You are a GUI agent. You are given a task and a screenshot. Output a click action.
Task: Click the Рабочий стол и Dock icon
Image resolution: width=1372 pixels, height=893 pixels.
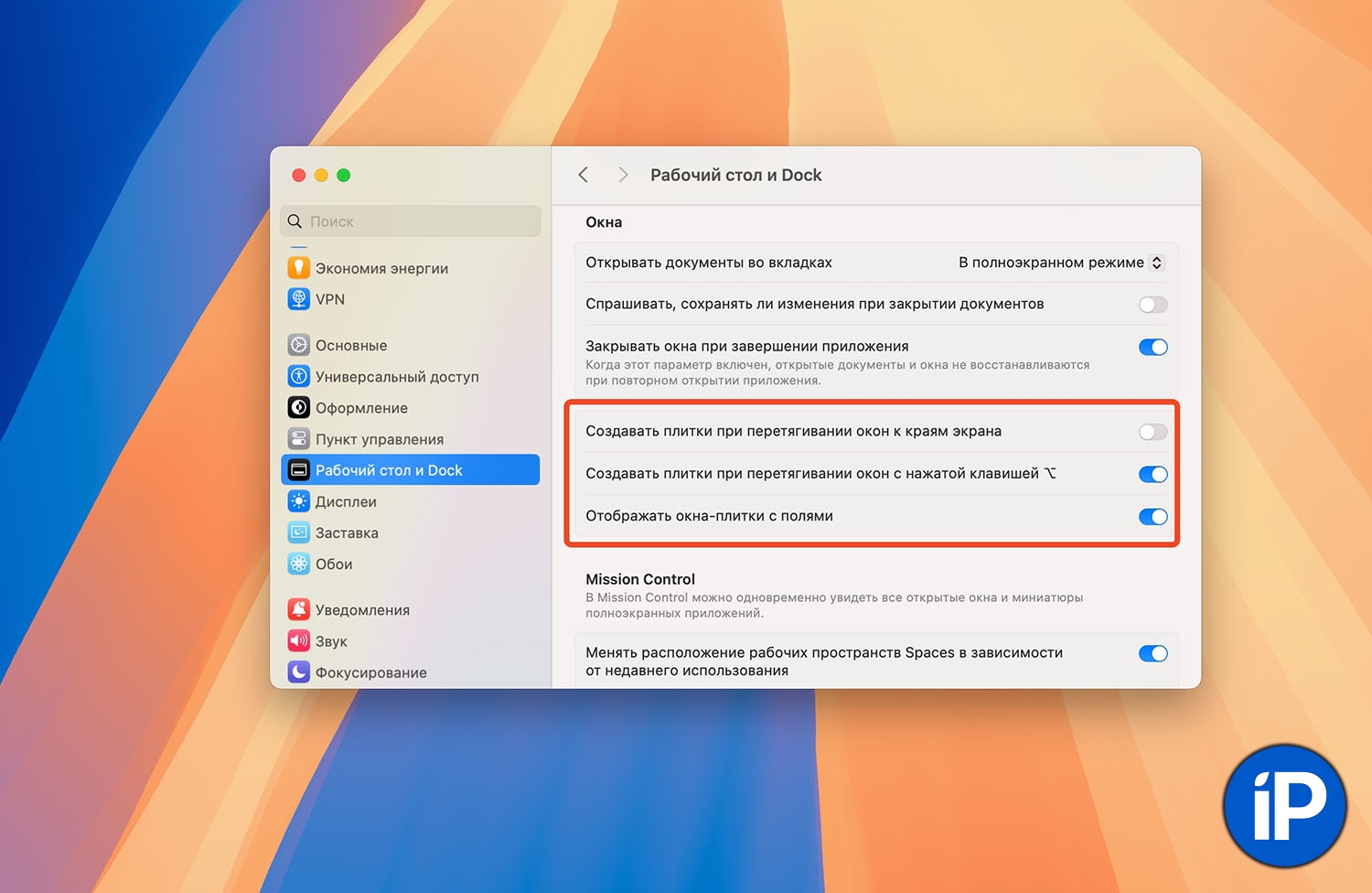(x=299, y=470)
